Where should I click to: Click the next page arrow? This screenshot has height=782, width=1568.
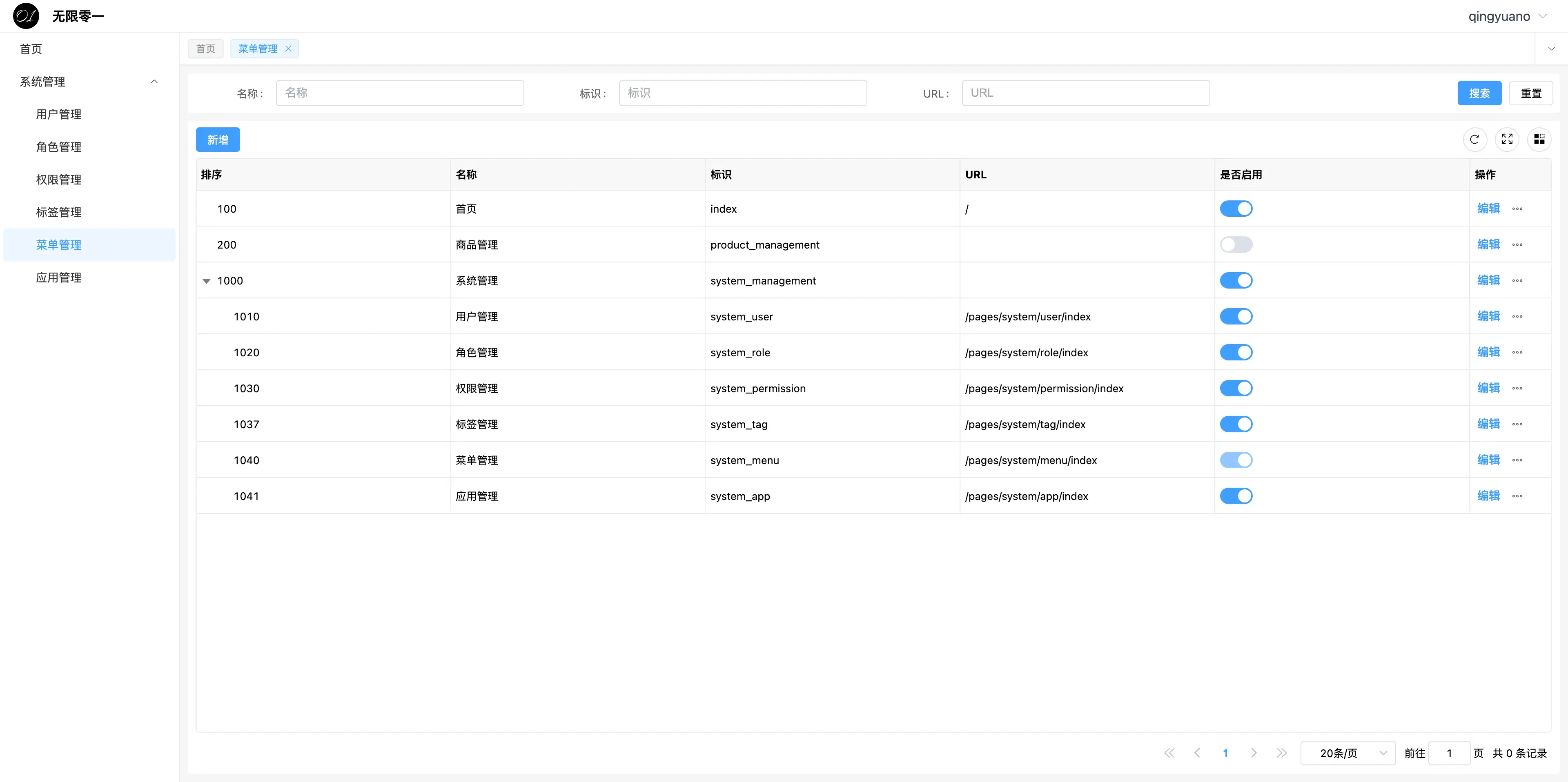(x=1253, y=753)
